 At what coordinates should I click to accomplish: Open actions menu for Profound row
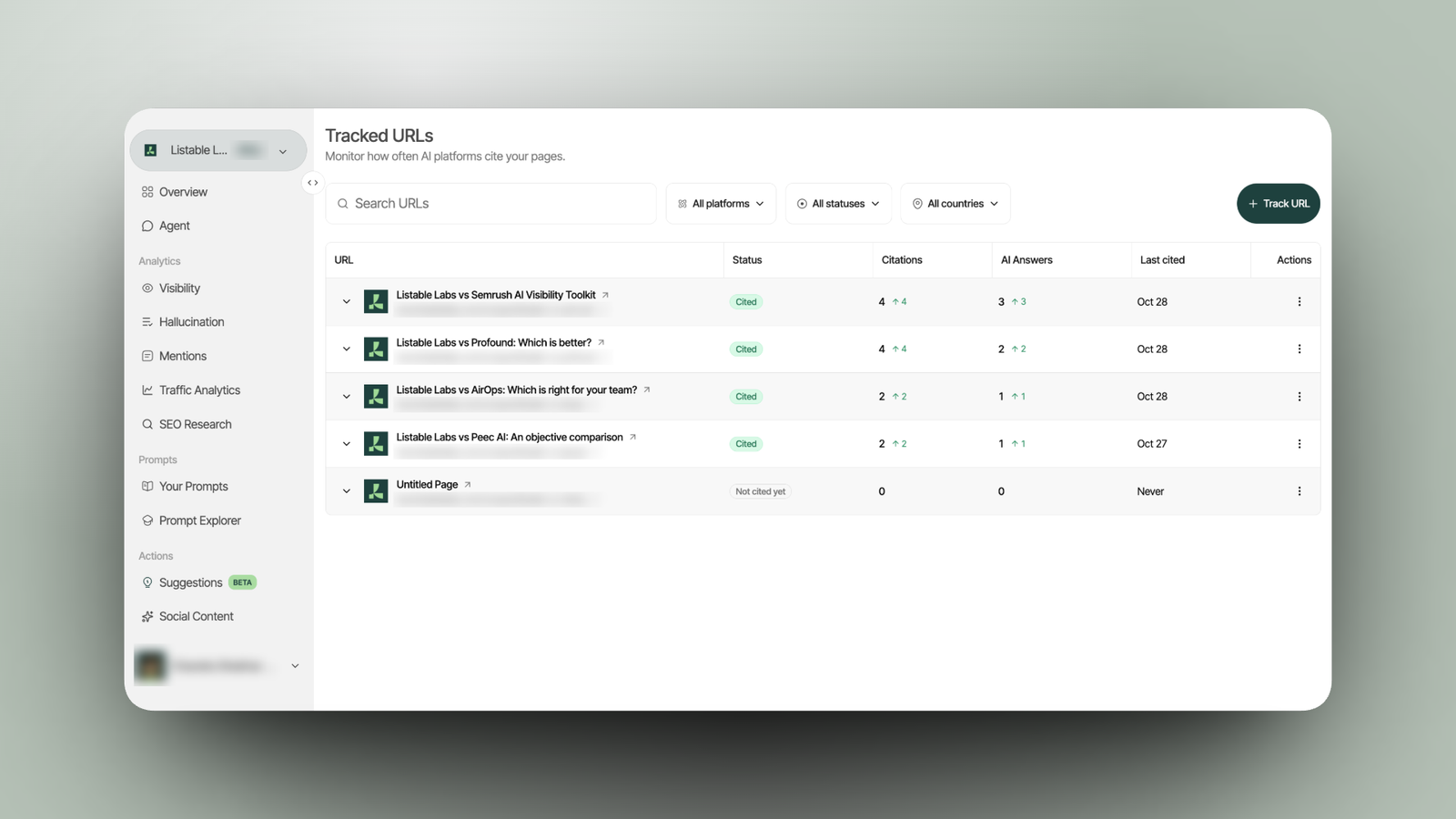coord(1299,349)
